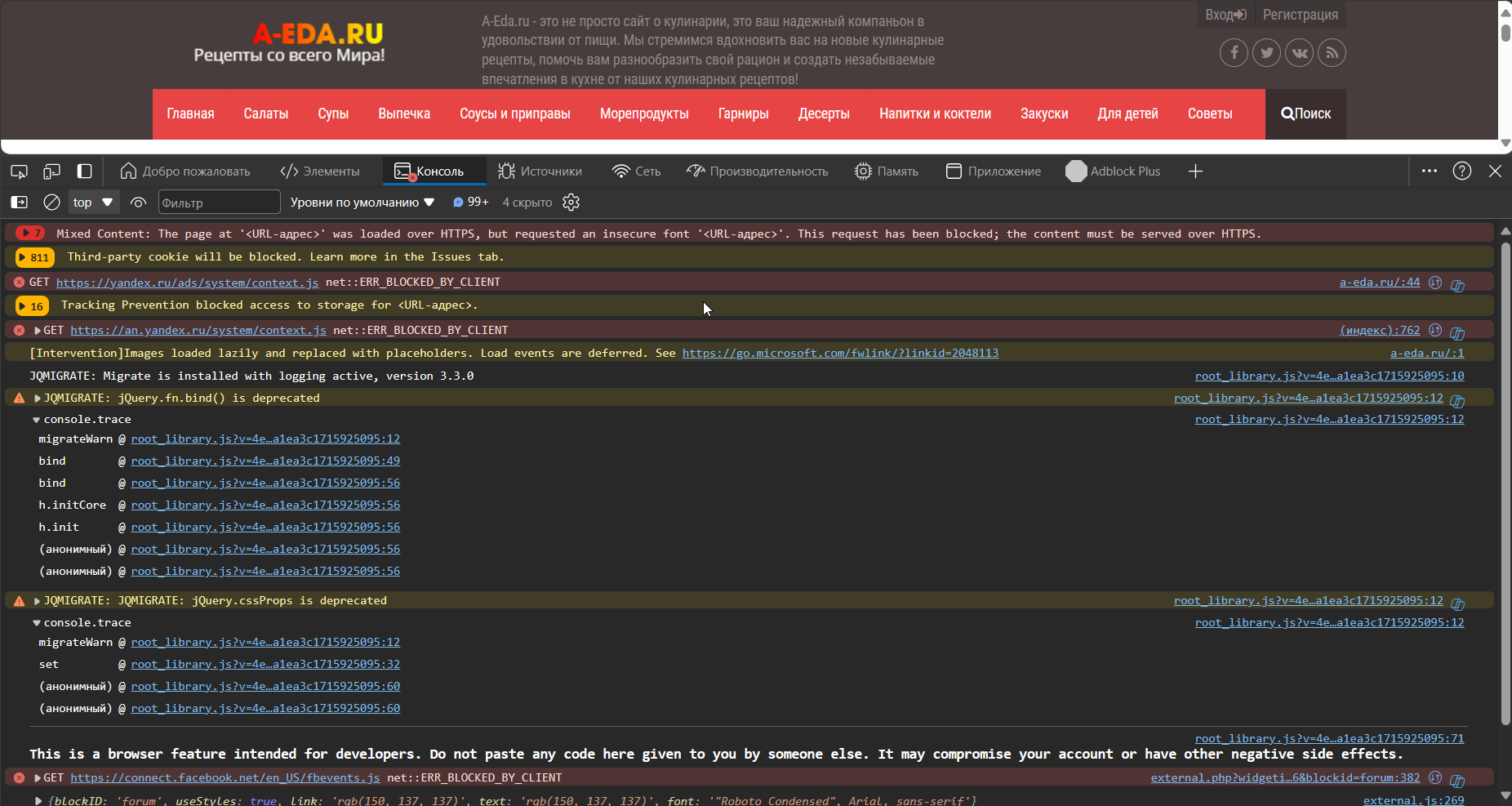The height and width of the screenshot is (806, 1512).
Task: Open the Уровни по умолчанию dropdown
Action: (362, 203)
